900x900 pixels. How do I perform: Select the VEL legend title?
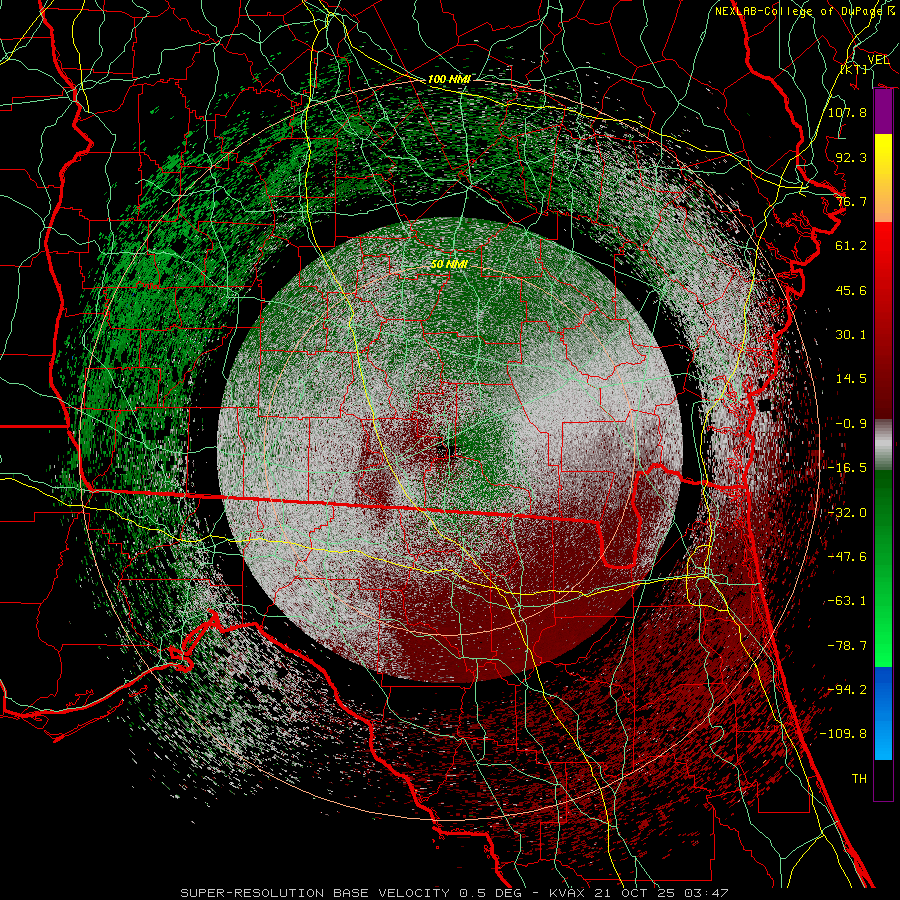tap(878, 60)
